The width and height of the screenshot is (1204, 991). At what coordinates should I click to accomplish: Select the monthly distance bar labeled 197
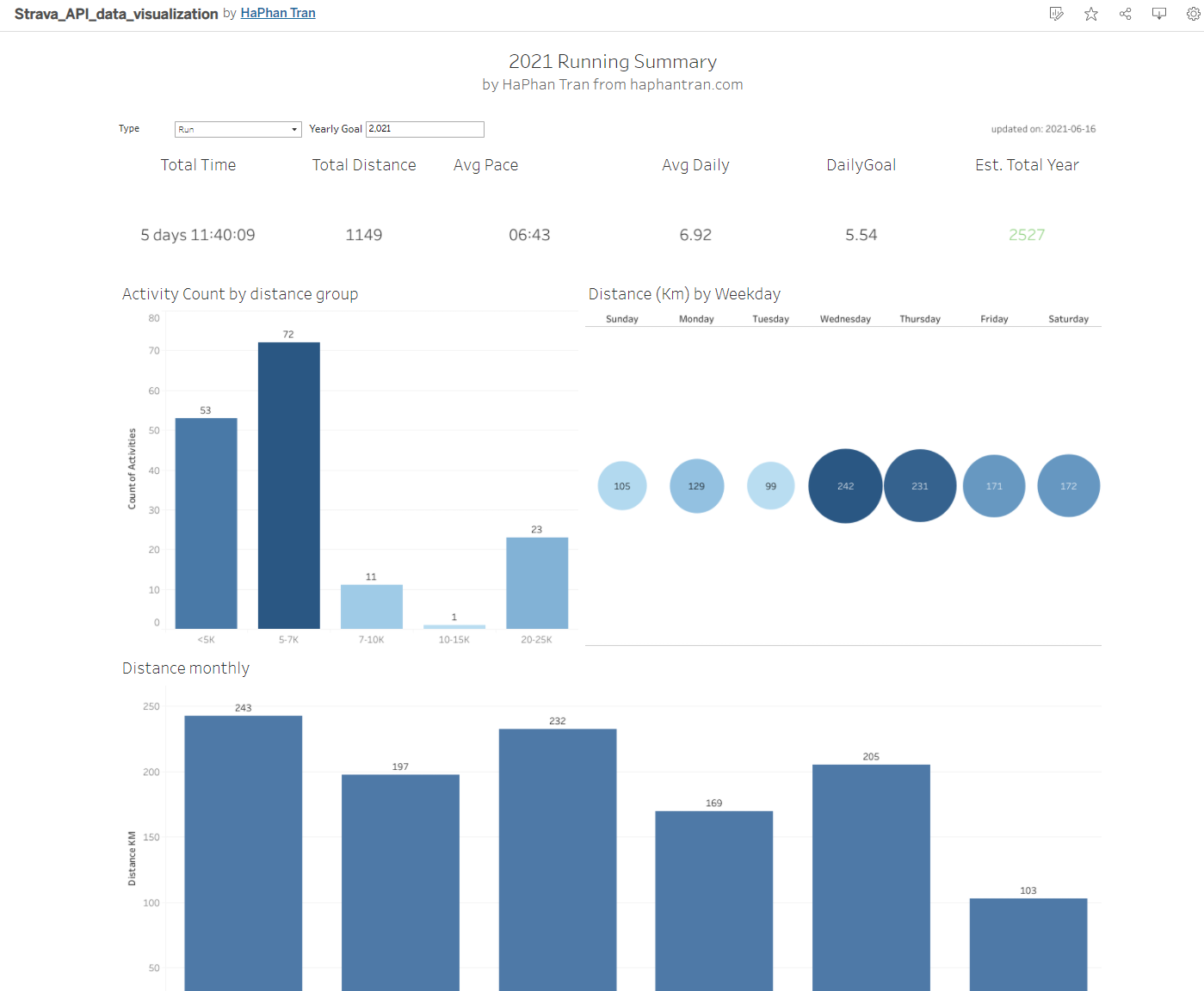(x=400, y=883)
